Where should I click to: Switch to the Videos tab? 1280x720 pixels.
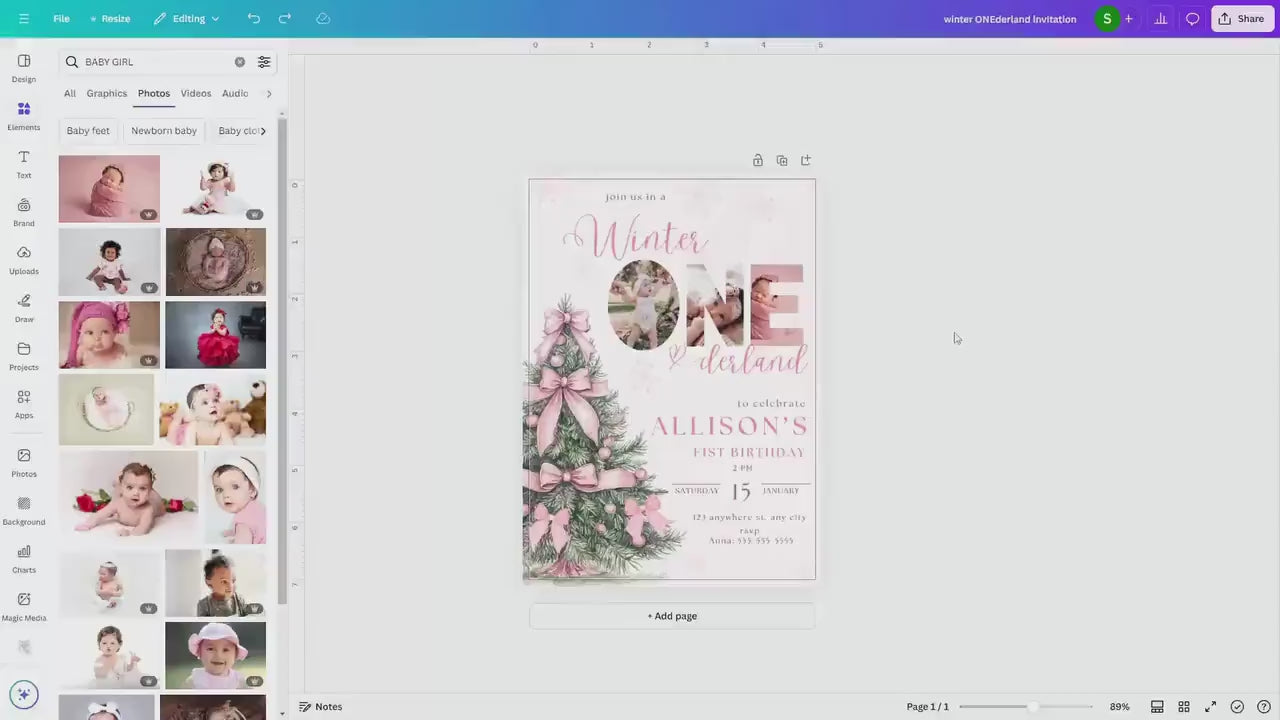pyautogui.click(x=195, y=93)
